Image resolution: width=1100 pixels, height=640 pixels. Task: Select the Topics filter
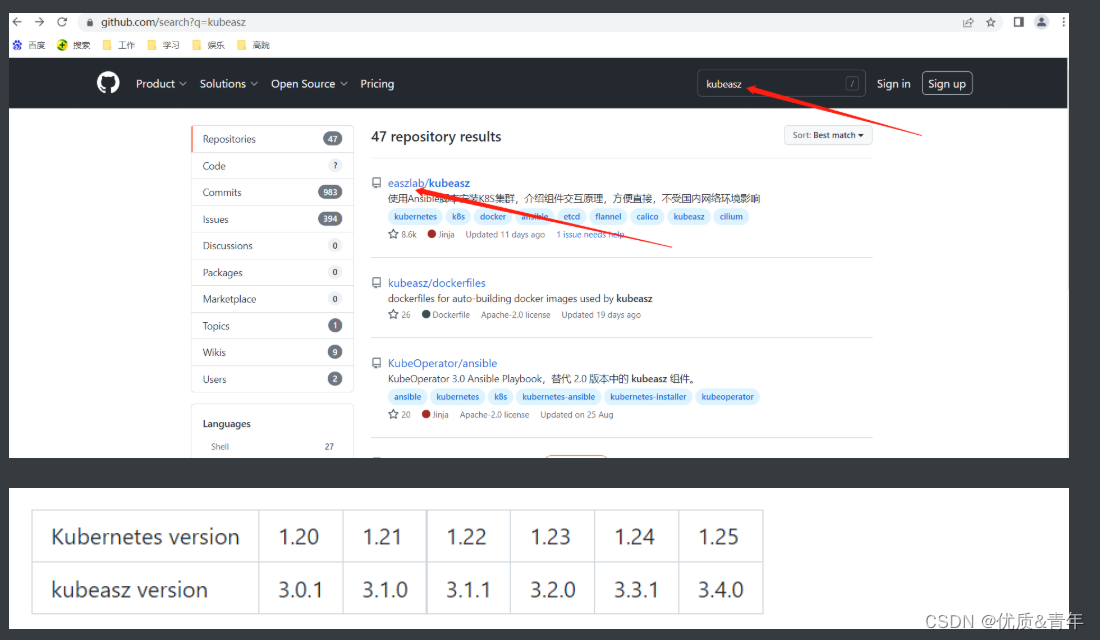pos(272,326)
